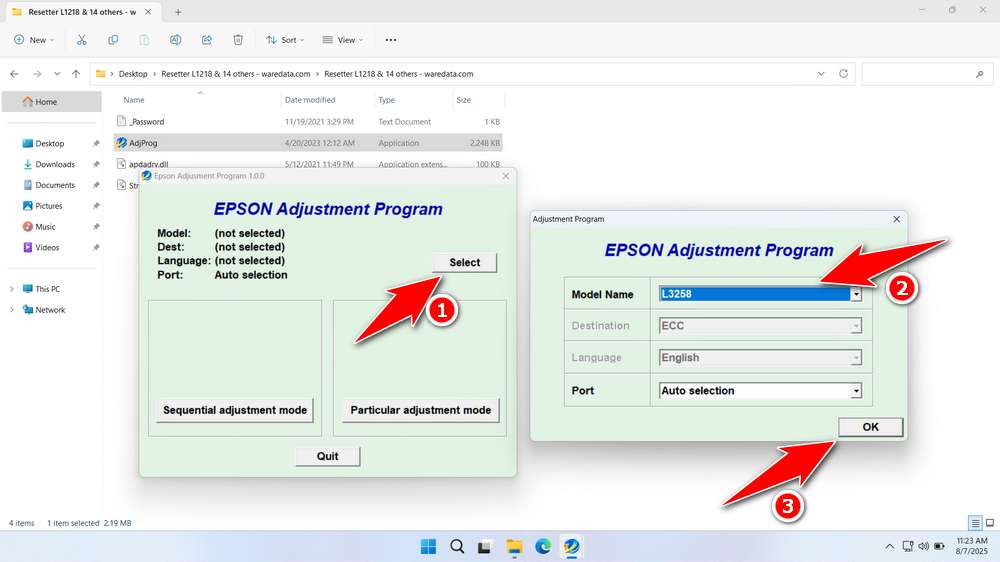Open the View dropdown menu

click(x=342, y=40)
